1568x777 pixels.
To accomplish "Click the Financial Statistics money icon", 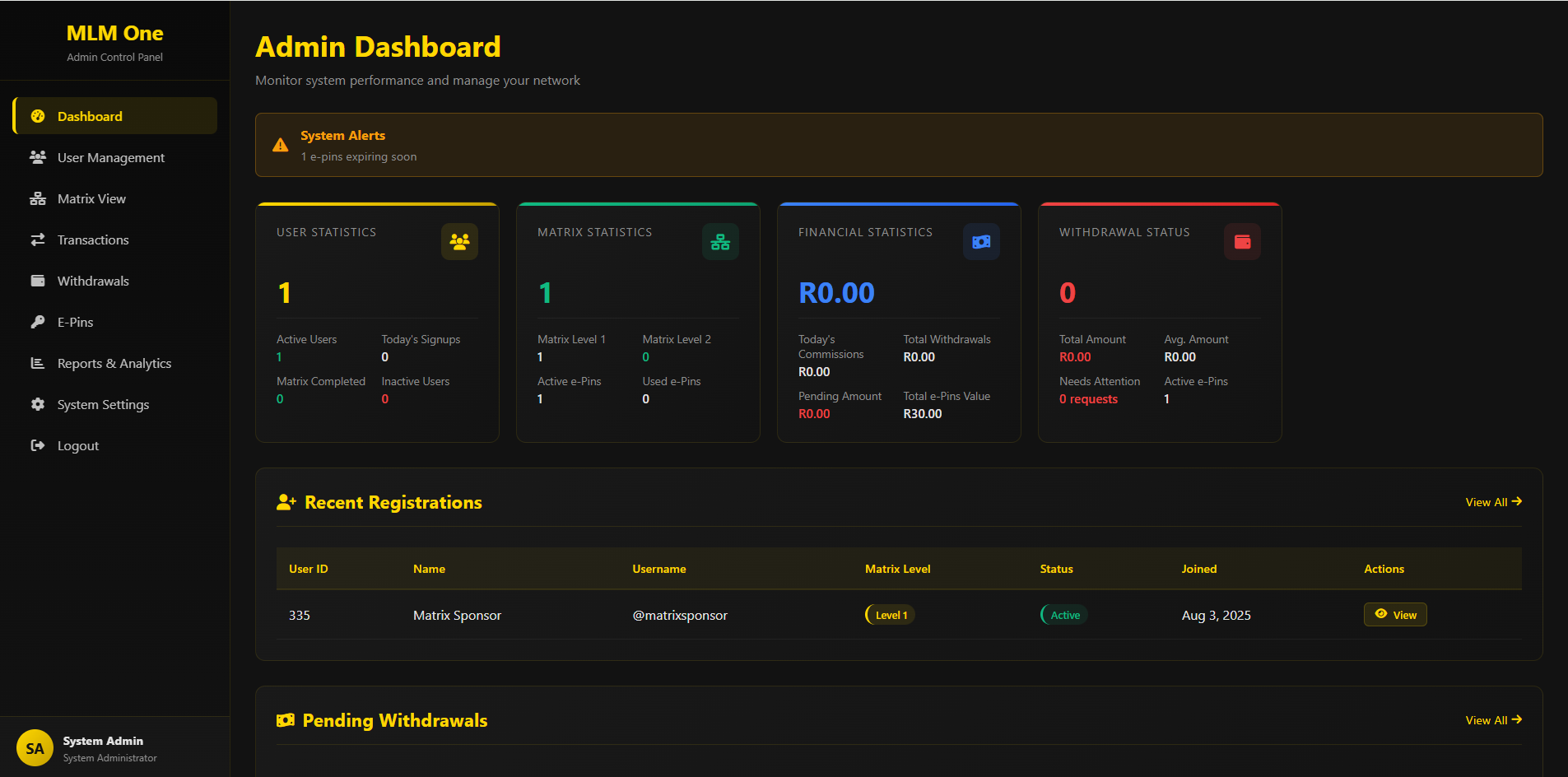I will pos(981,242).
